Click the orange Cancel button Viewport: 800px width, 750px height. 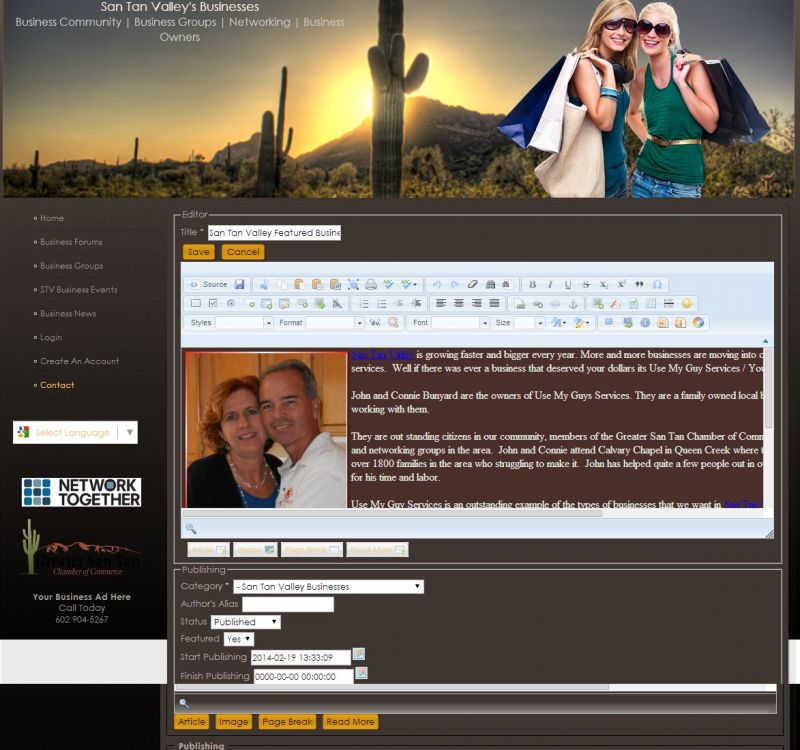pyautogui.click(x=243, y=252)
